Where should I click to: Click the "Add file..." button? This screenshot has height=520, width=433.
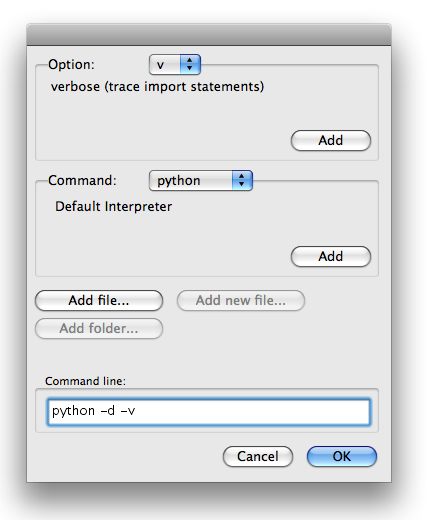click(99, 300)
